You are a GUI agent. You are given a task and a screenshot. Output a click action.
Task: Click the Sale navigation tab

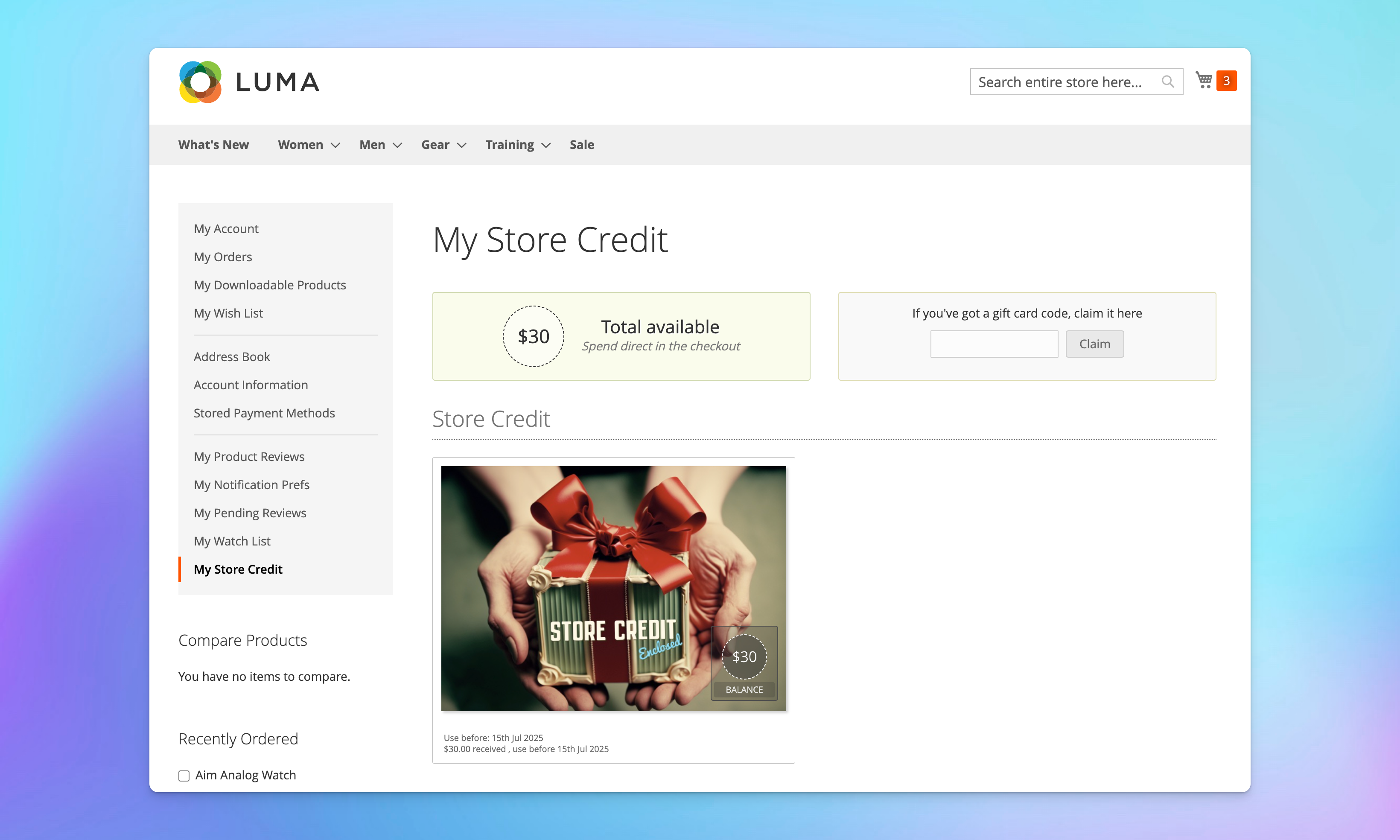(x=582, y=144)
